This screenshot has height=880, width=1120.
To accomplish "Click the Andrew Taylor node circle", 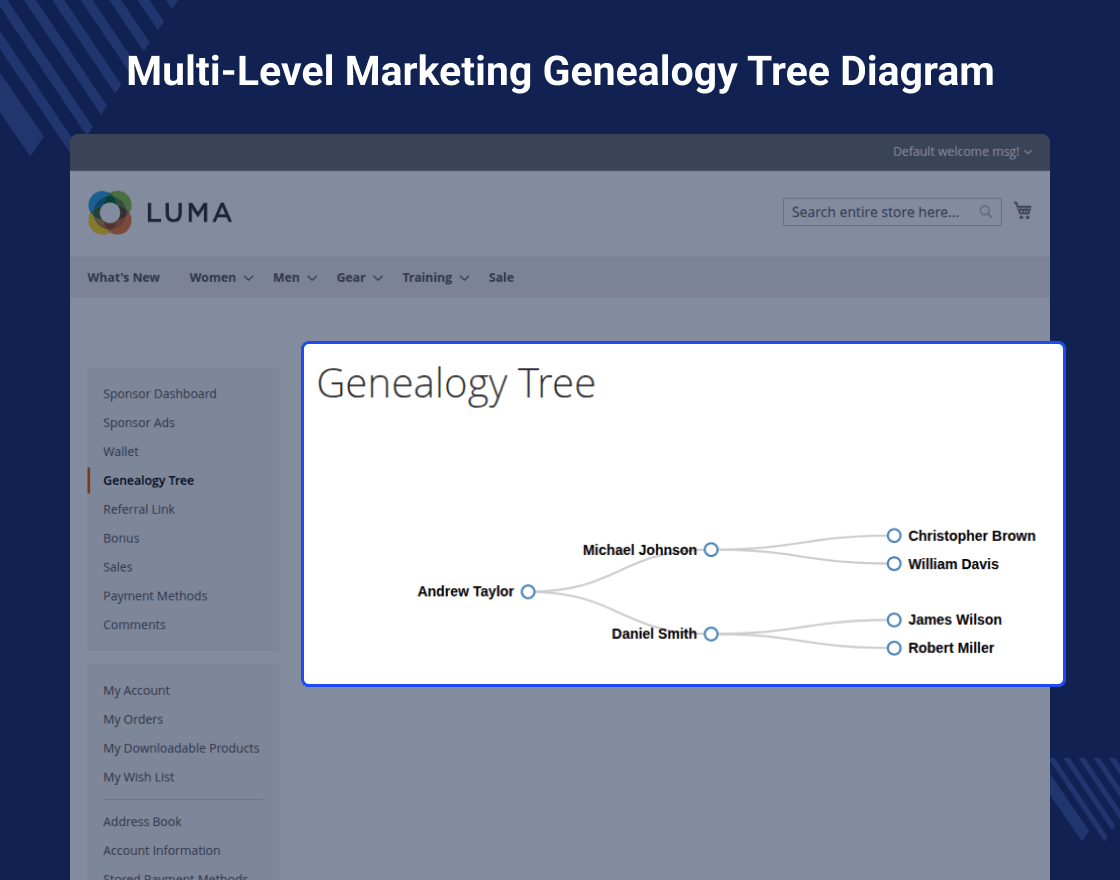I will pyautogui.click(x=528, y=591).
